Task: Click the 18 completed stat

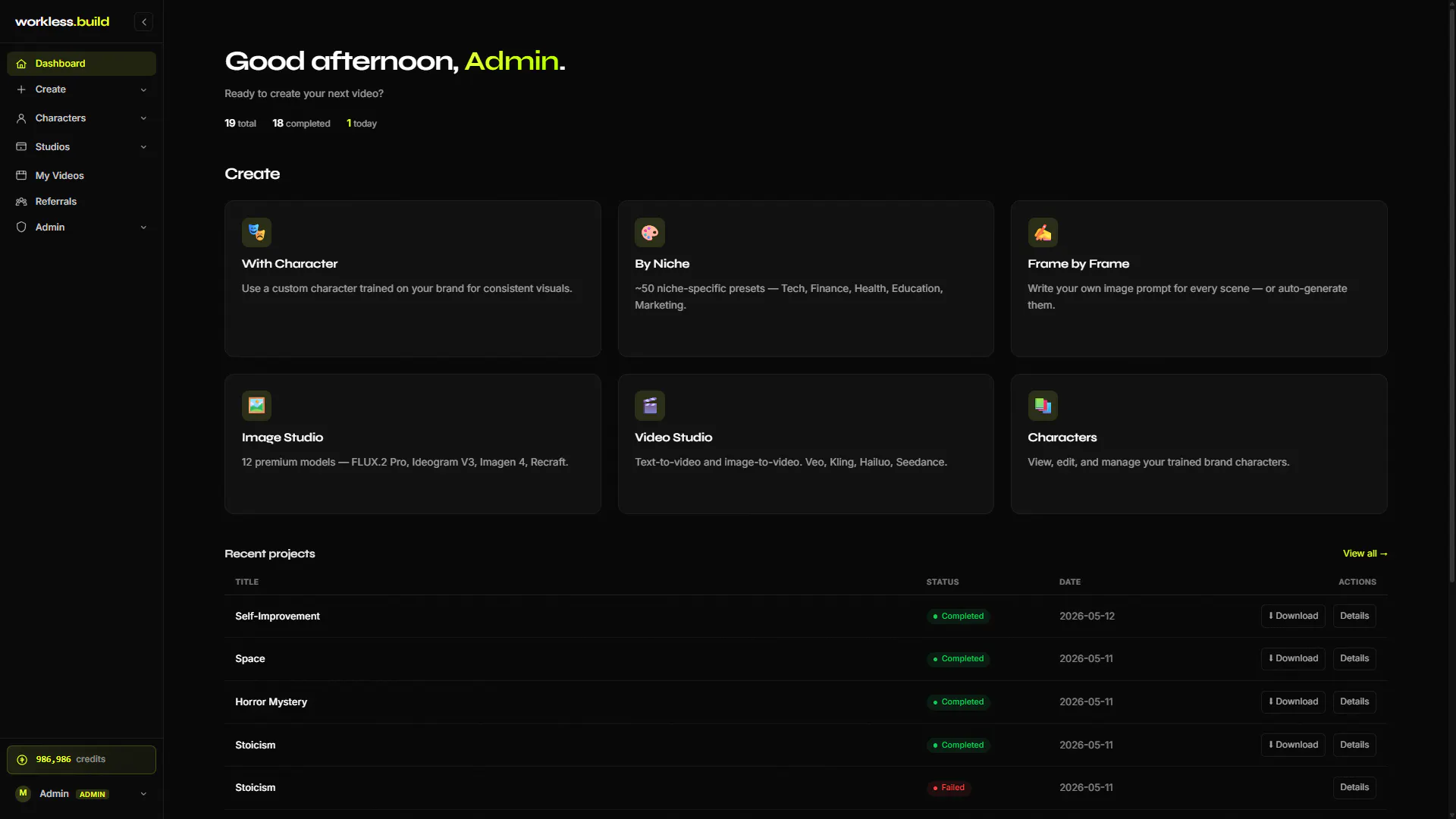Action: (x=301, y=124)
